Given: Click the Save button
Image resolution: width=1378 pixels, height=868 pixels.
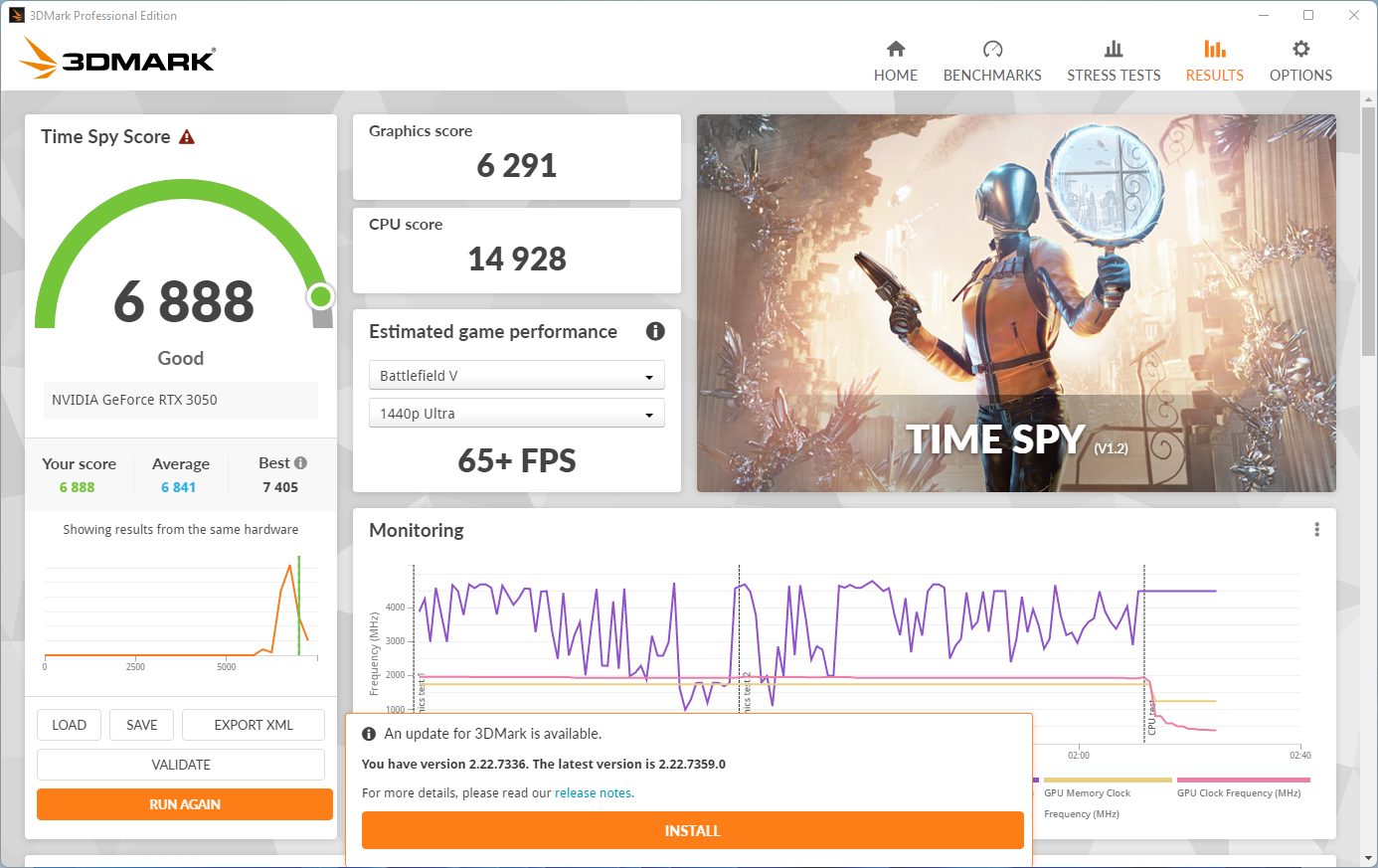Looking at the screenshot, I should pyautogui.click(x=142, y=725).
